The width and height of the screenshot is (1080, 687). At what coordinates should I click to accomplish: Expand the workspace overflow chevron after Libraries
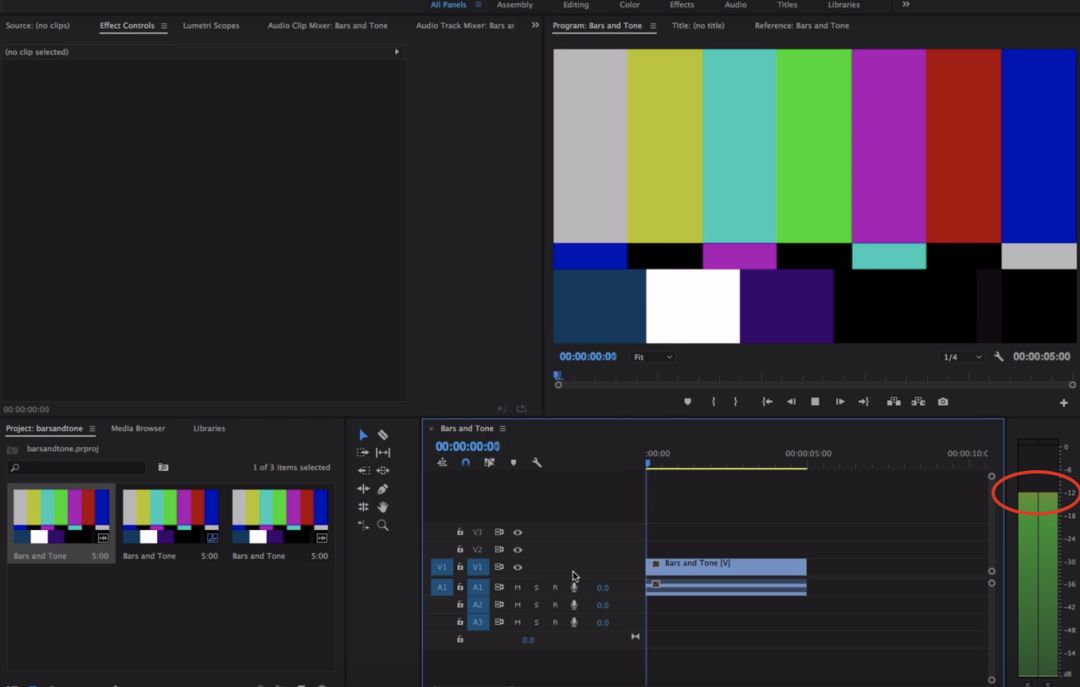click(x=906, y=5)
